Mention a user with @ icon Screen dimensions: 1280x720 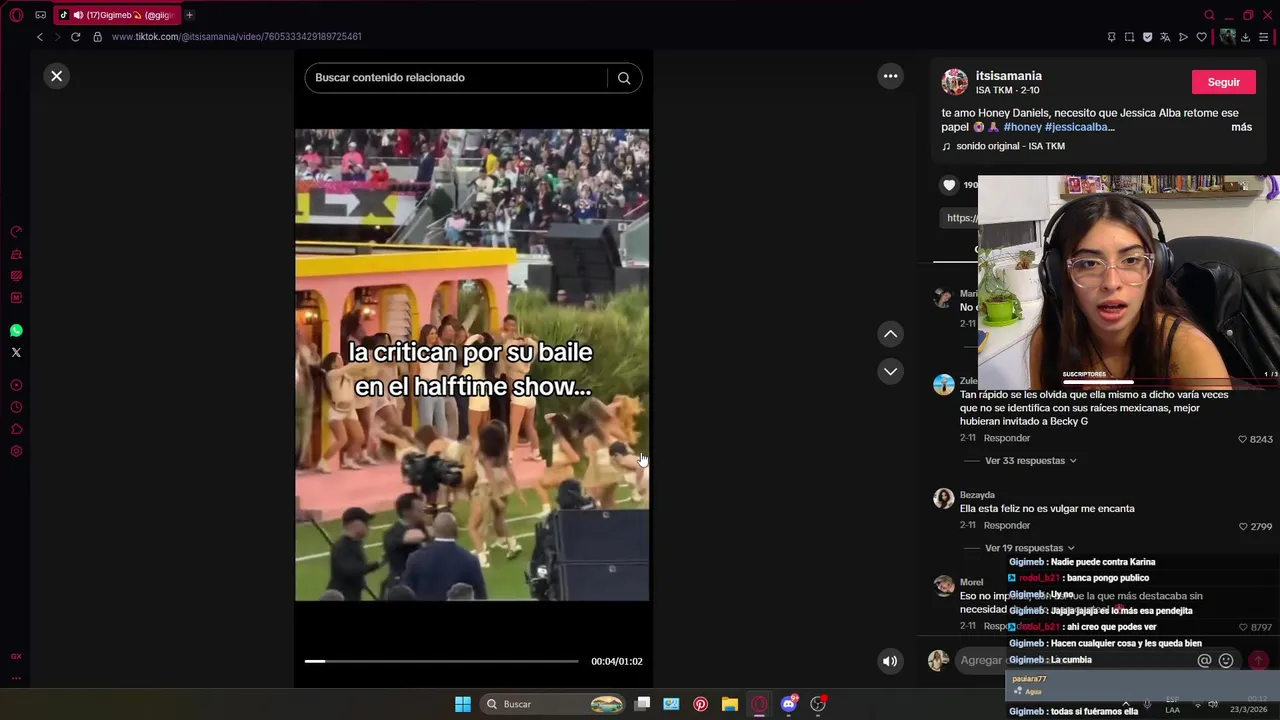click(x=1204, y=661)
